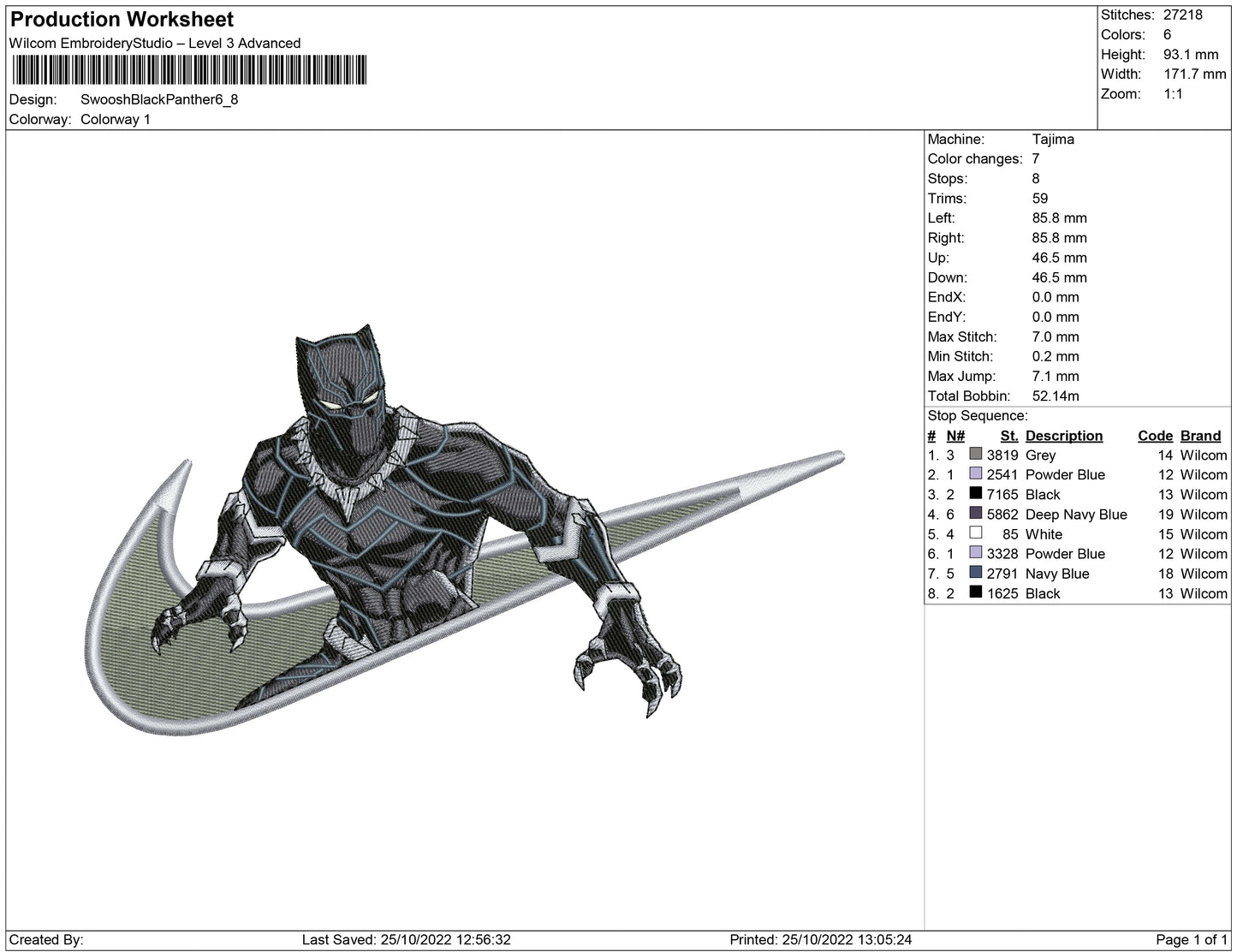Click the Grey color swatch in row 1
The width and height of the screenshot is (1237, 952).
pos(976,455)
